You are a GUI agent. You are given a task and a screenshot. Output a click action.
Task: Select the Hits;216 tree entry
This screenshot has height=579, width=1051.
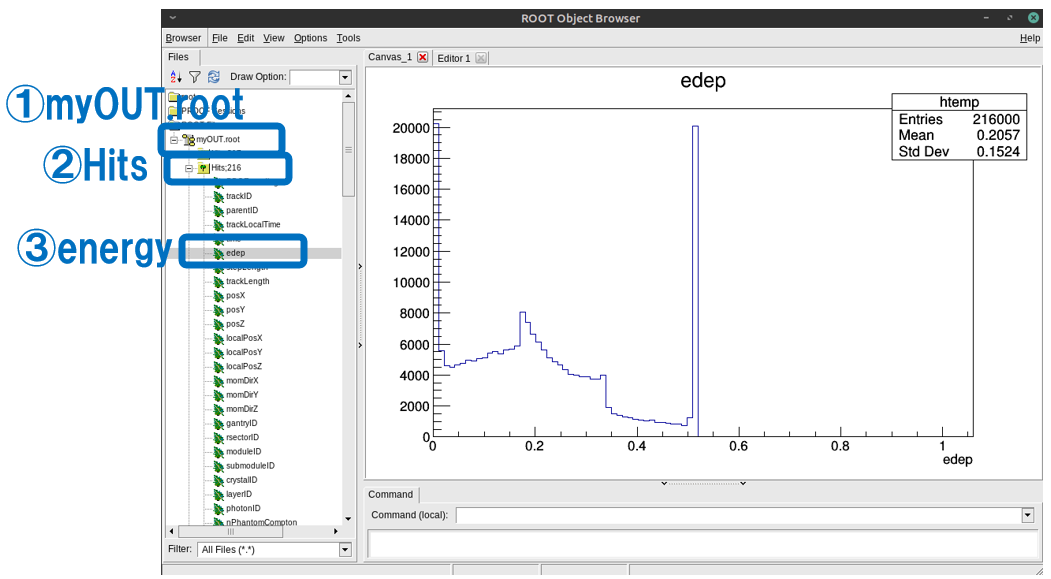(226, 168)
